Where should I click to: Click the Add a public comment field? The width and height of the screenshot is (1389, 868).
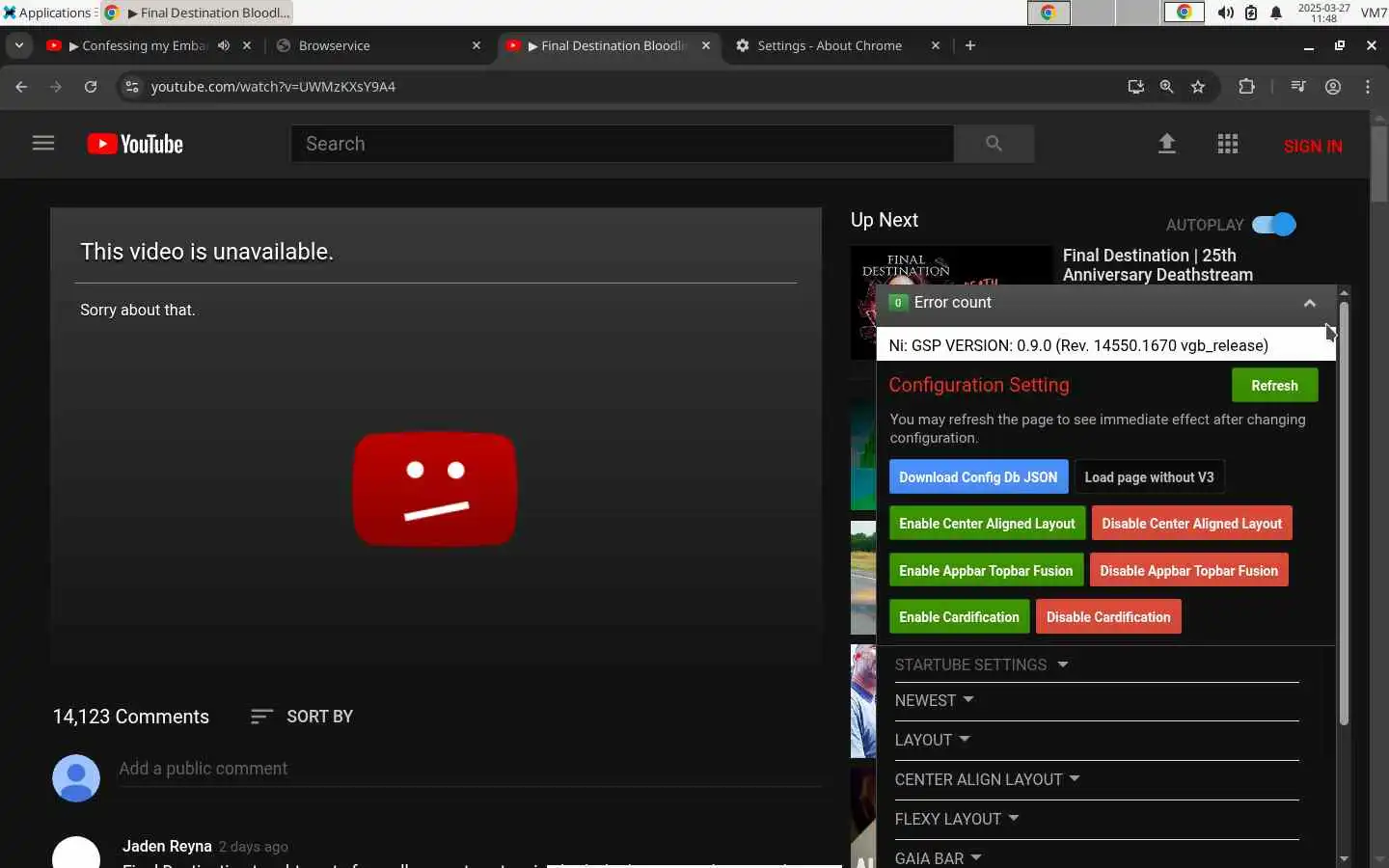470,769
